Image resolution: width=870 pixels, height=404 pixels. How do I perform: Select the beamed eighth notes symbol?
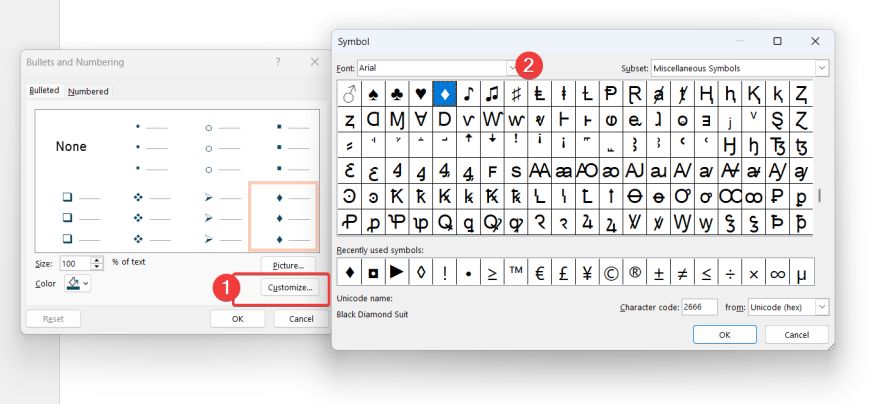point(492,94)
